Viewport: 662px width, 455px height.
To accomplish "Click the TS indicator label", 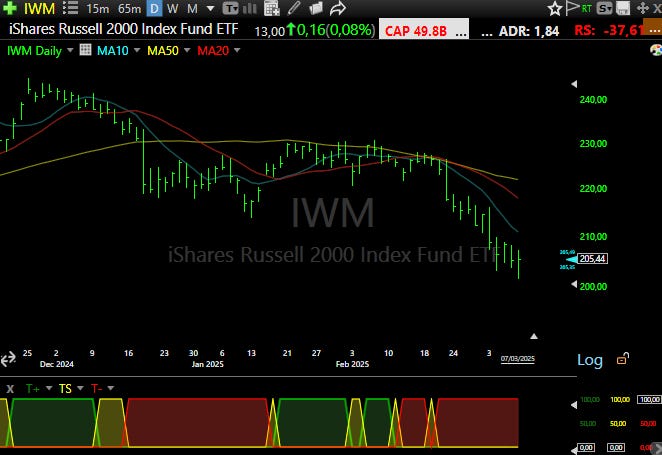I will pyautogui.click(x=65, y=389).
